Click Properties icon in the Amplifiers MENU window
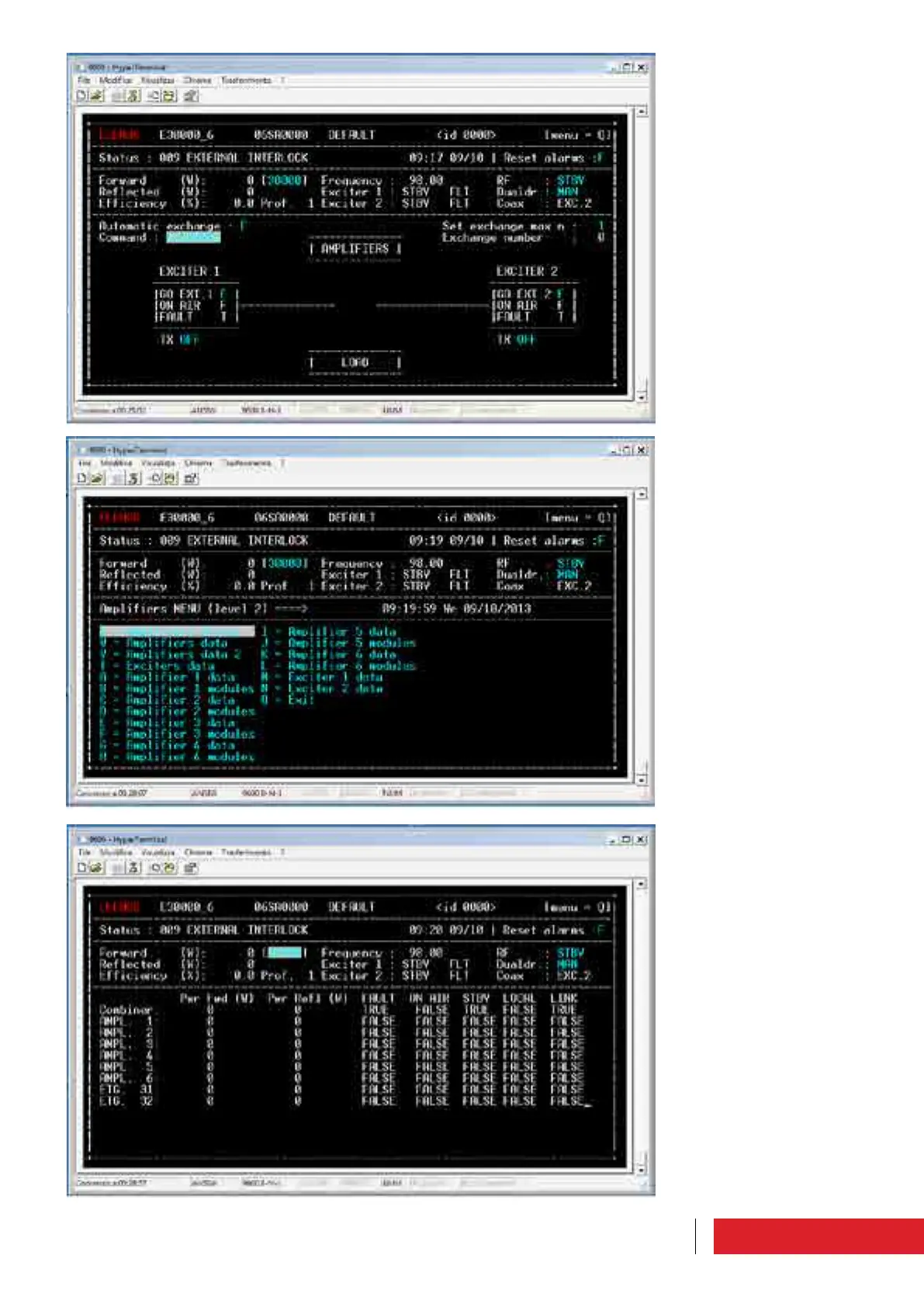The height and width of the screenshot is (1307, 924). (191, 478)
